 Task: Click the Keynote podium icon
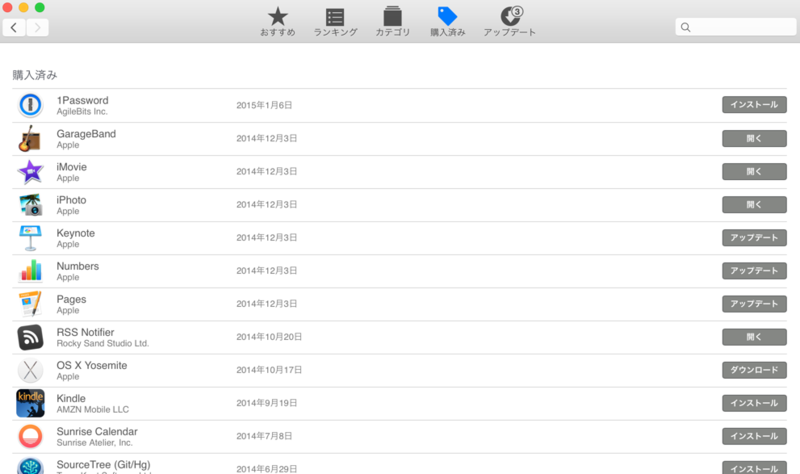tap(30, 238)
